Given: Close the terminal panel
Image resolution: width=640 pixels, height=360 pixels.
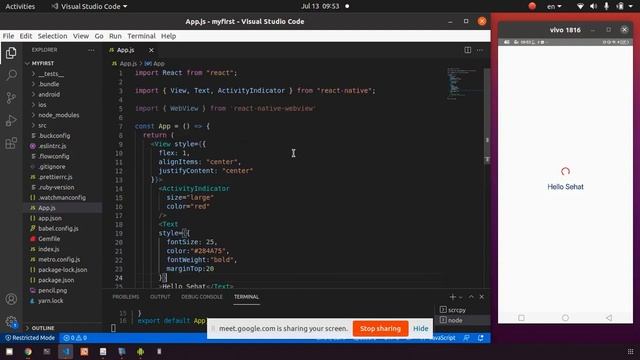Looking at the screenshot, I should pos(482,297).
